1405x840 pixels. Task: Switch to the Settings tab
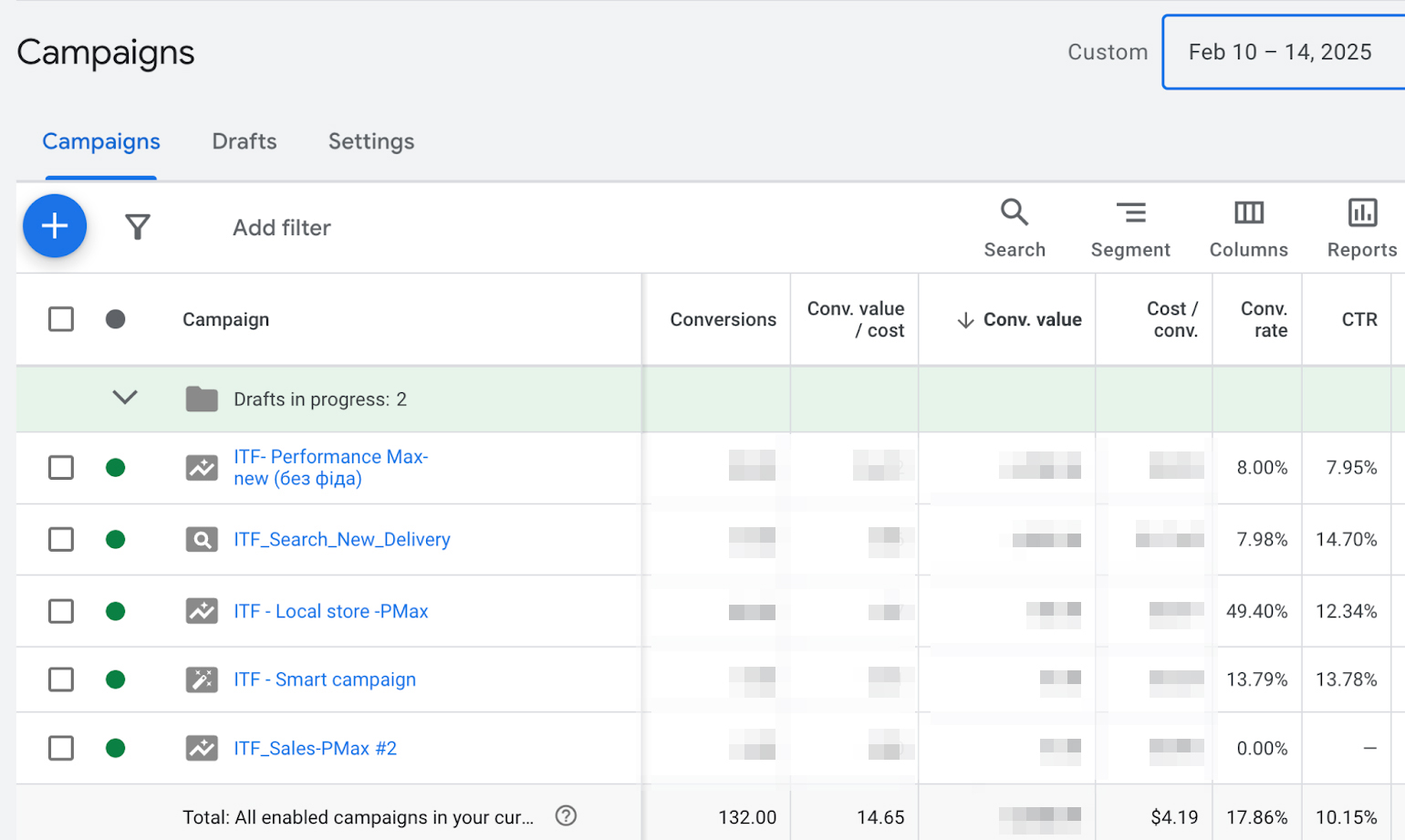(370, 141)
